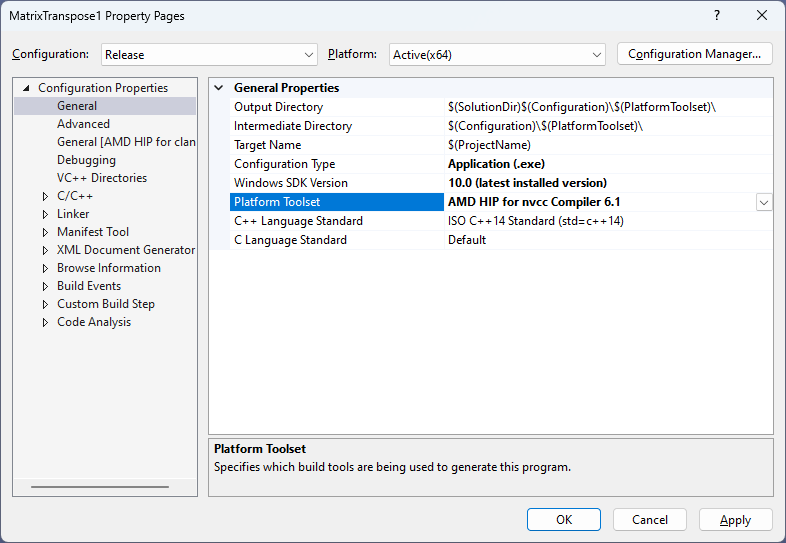Collapse the Configuration Properties tree node

click(26, 88)
